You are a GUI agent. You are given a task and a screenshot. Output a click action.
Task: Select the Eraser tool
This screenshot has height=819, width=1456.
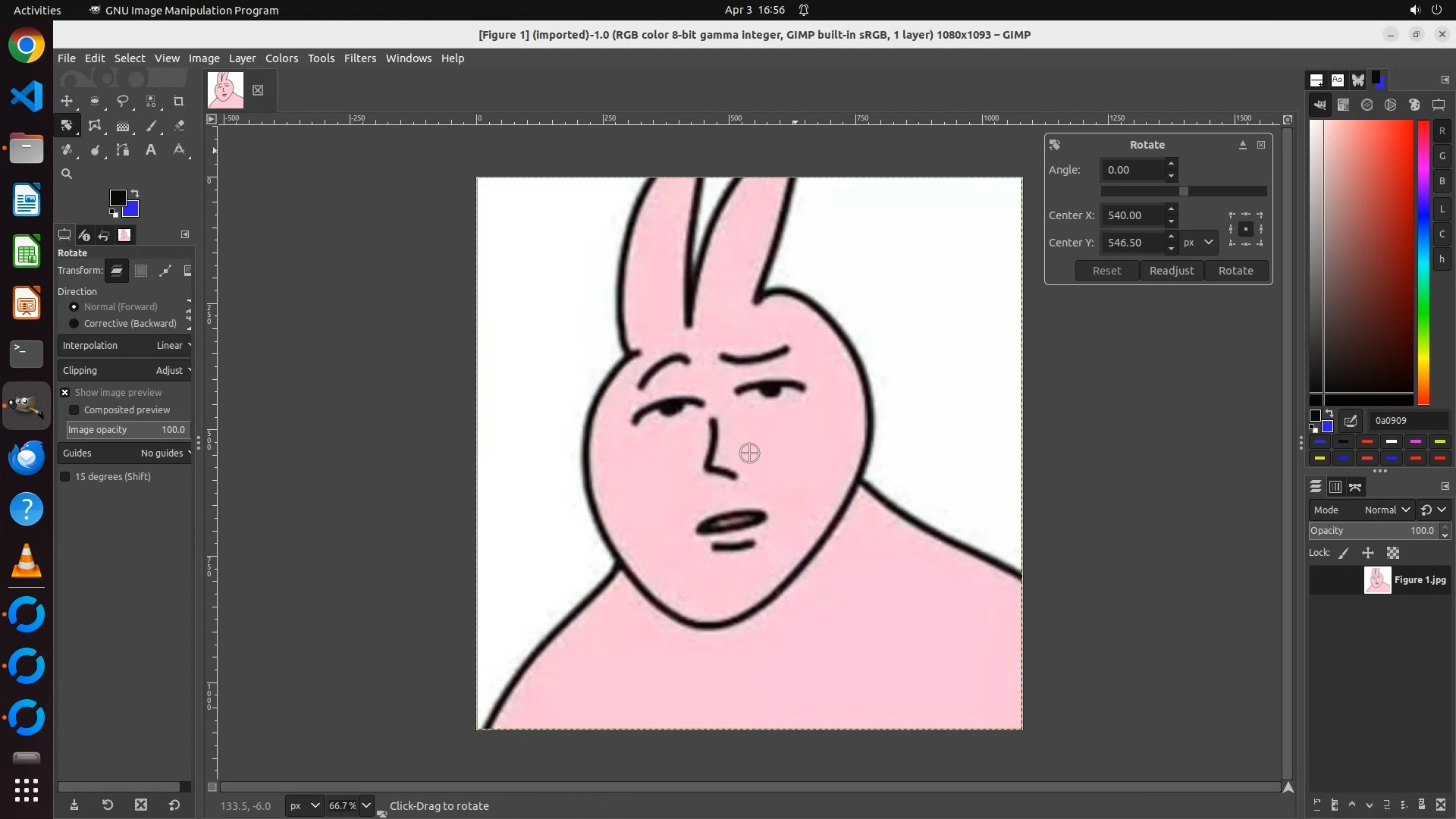tap(179, 126)
